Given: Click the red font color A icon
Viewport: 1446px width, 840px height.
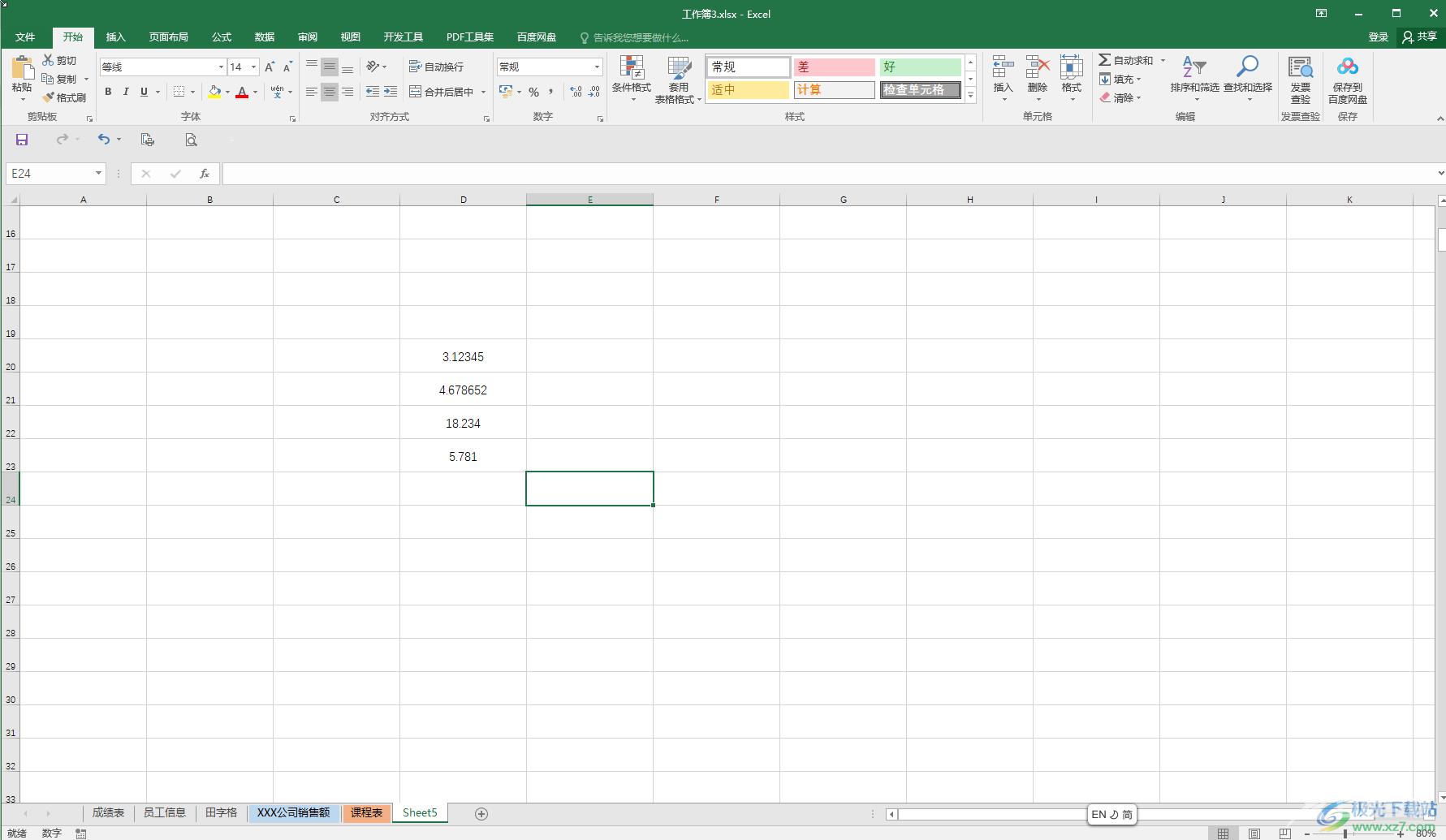Looking at the screenshot, I should click(x=242, y=92).
